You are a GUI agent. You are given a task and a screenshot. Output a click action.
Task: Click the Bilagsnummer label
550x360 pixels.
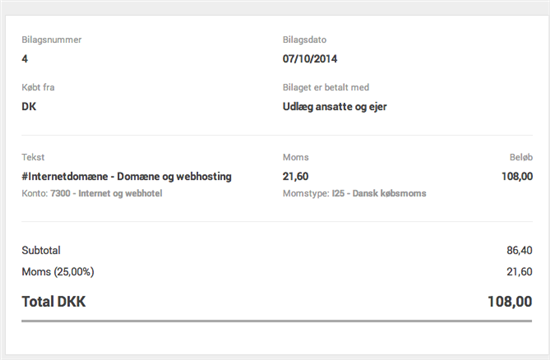(x=52, y=40)
